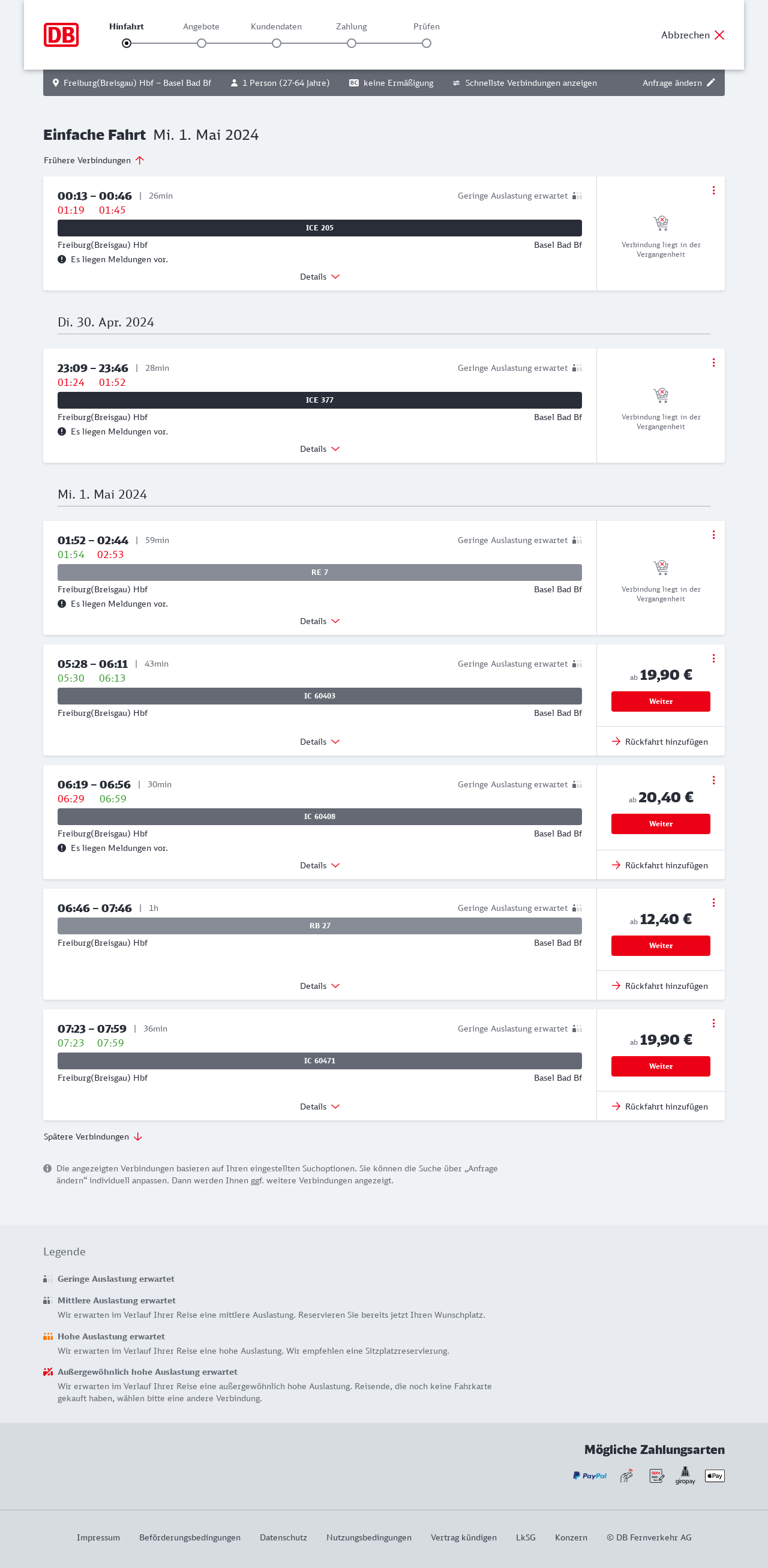Select the Angebote progress step circle
This screenshot has height=1568, width=768.
202,43
